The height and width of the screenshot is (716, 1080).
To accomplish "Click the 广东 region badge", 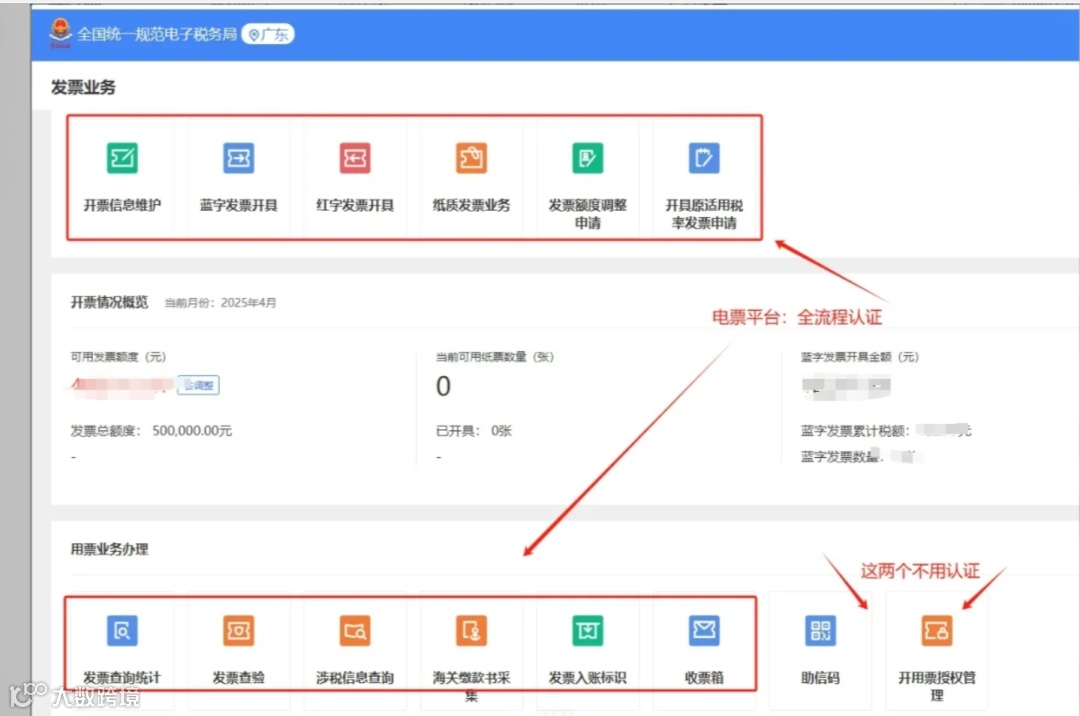I will click(x=267, y=33).
